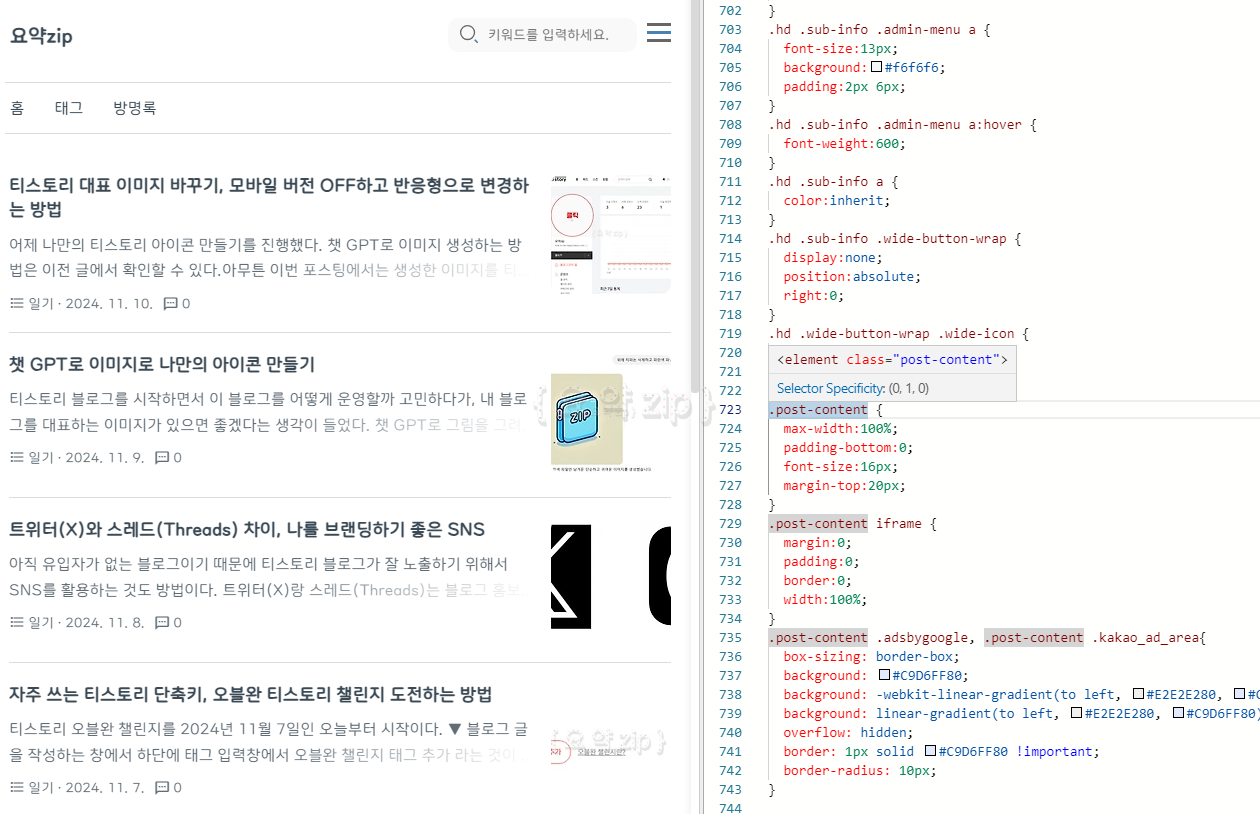This screenshot has width=1260, height=814.
Task: Click thumbnail of 티스토리 대표 이미지 post
Action: pos(611,233)
